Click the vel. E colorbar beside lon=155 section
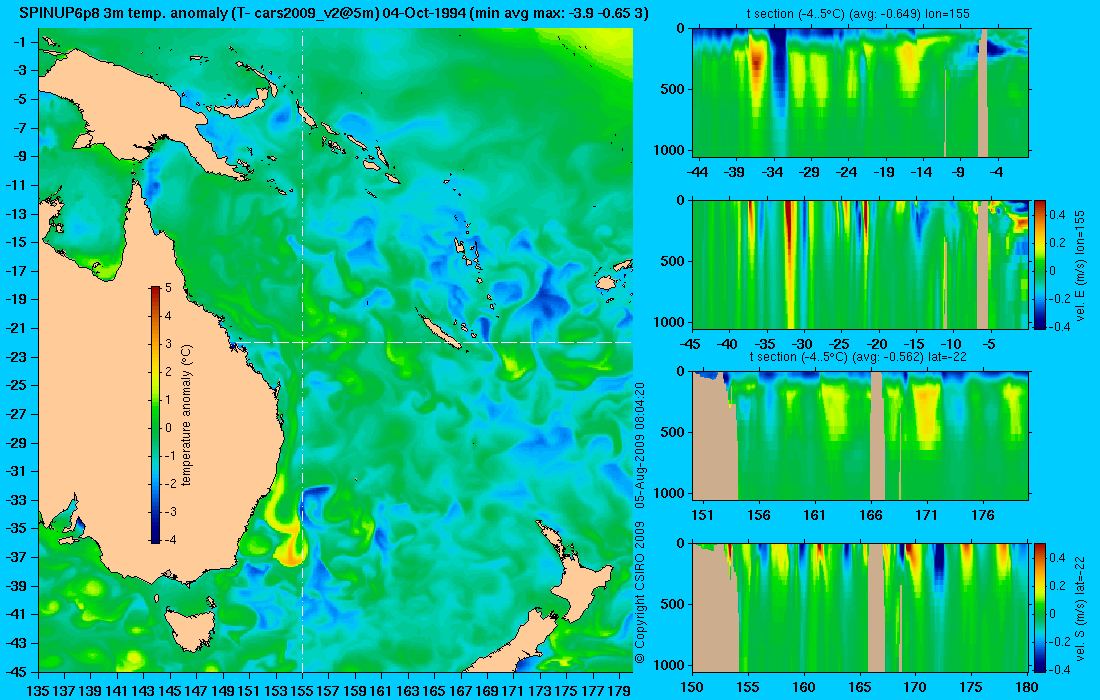1100x700 pixels. (1039, 264)
